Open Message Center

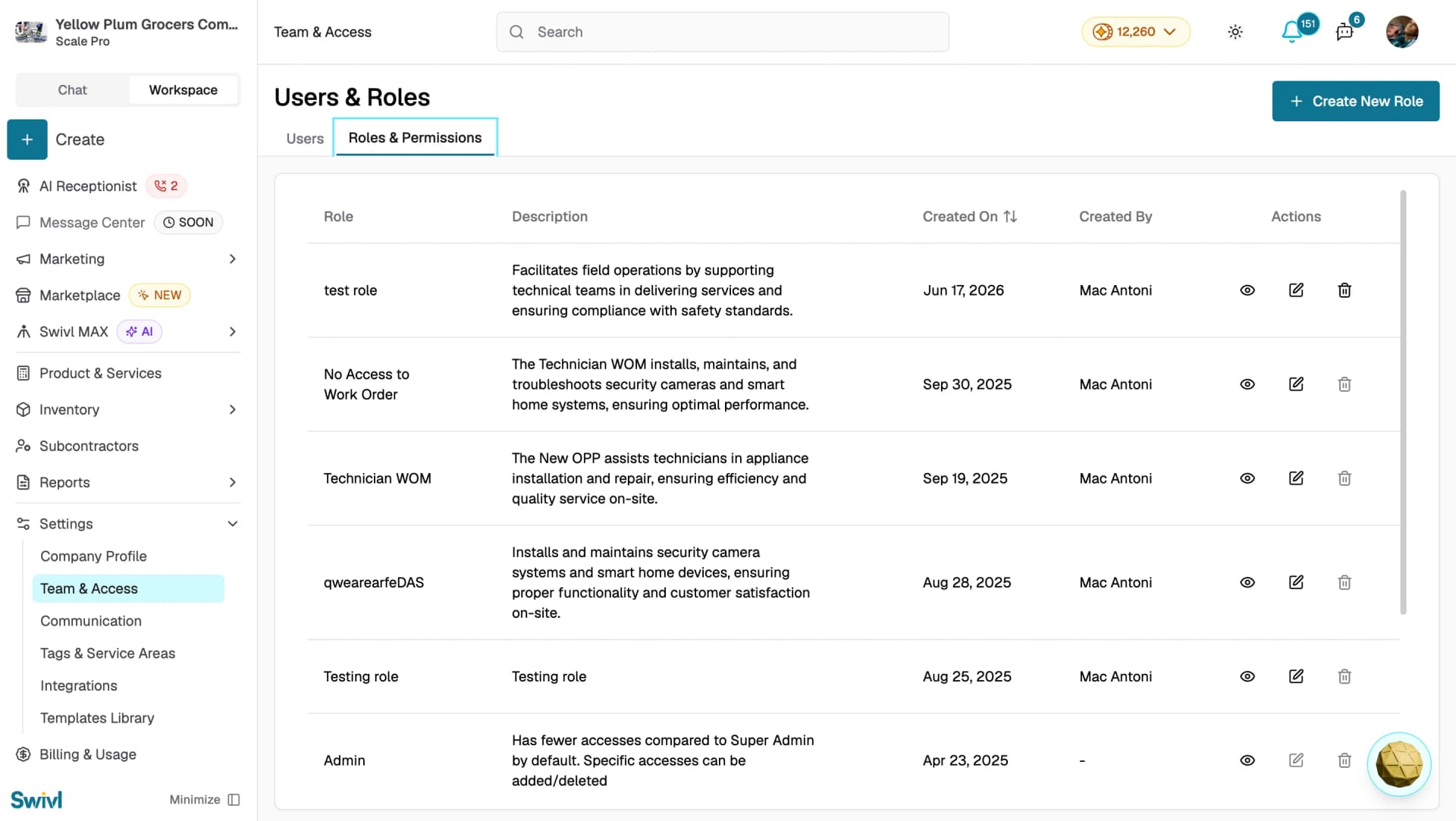click(92, 223)
